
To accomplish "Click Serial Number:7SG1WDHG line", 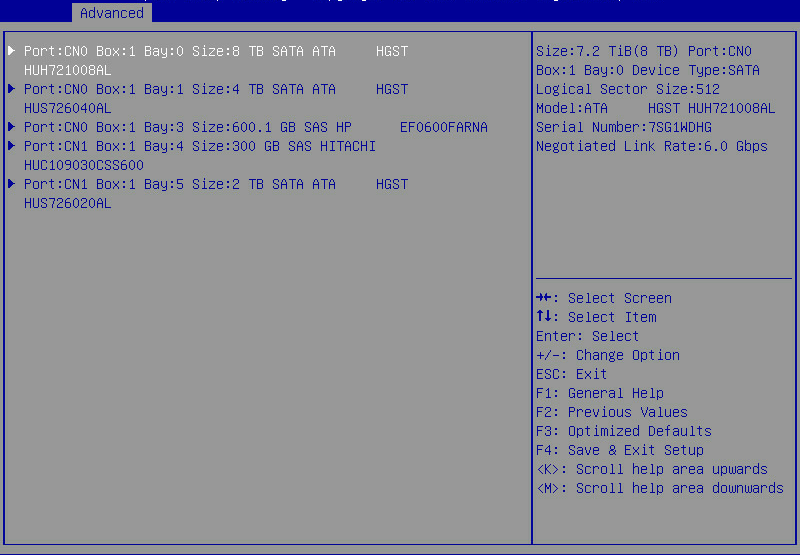I will pyautogui.click(x=623, y=127).
